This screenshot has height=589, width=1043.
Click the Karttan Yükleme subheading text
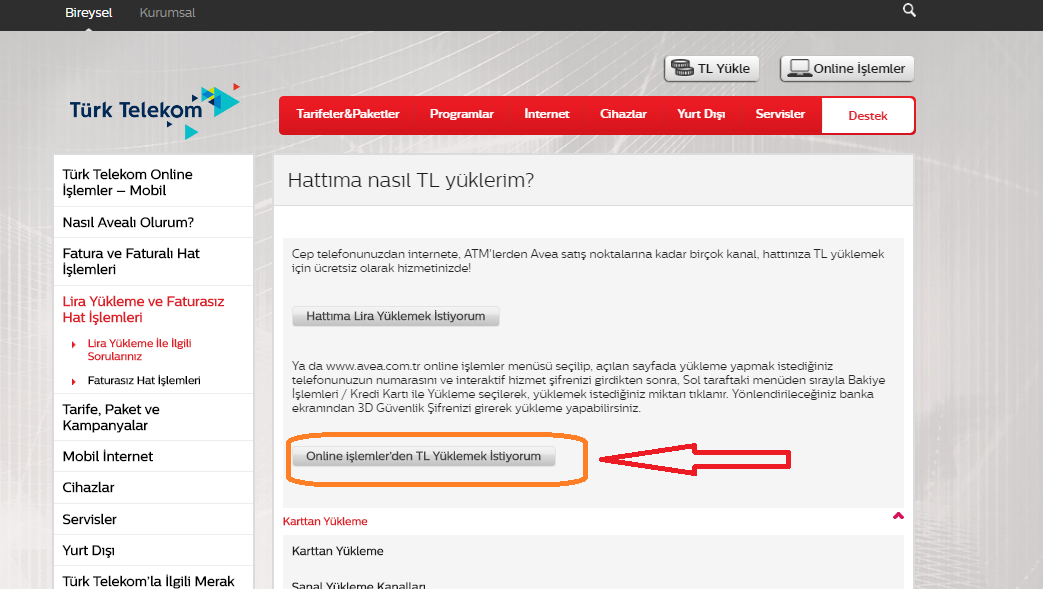(x=337, y=551)
